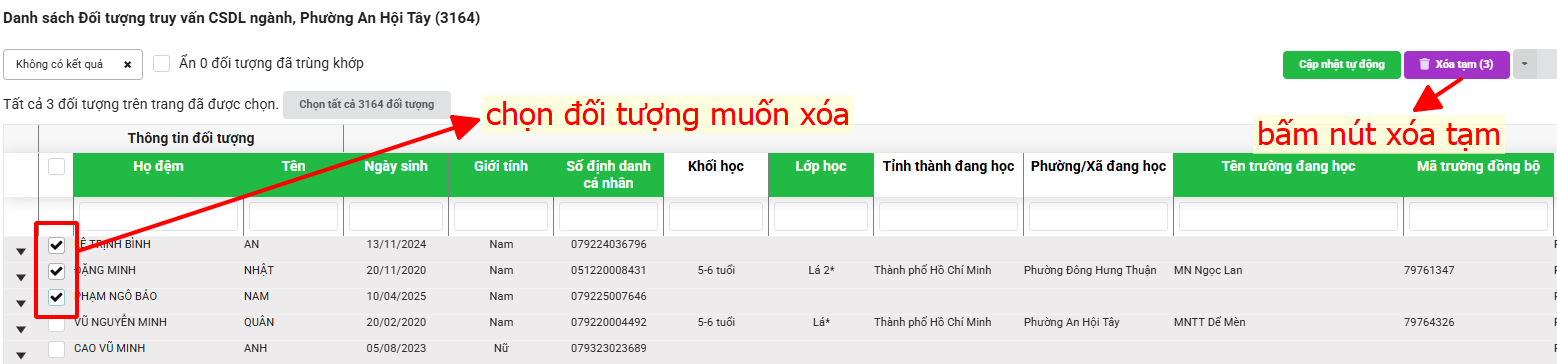Viewport: 1557px width, 364px height.
Task: Click birth date '05/08/2023'
Action: click(396, 348)
